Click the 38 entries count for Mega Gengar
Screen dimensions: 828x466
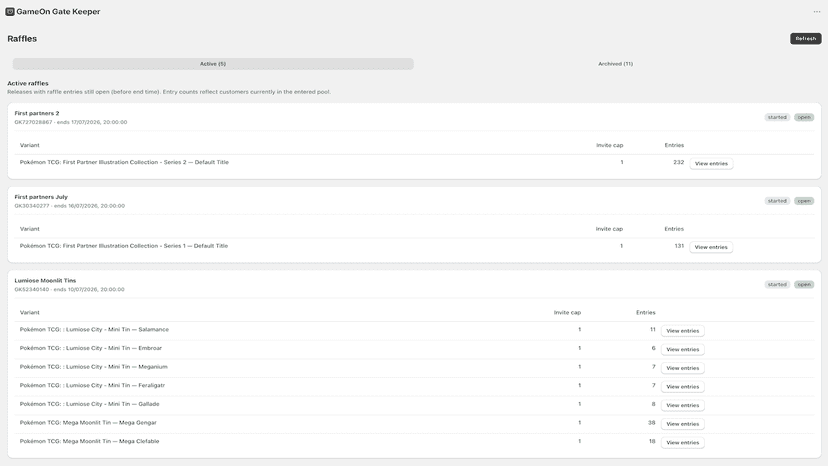(x=652, y=423)
